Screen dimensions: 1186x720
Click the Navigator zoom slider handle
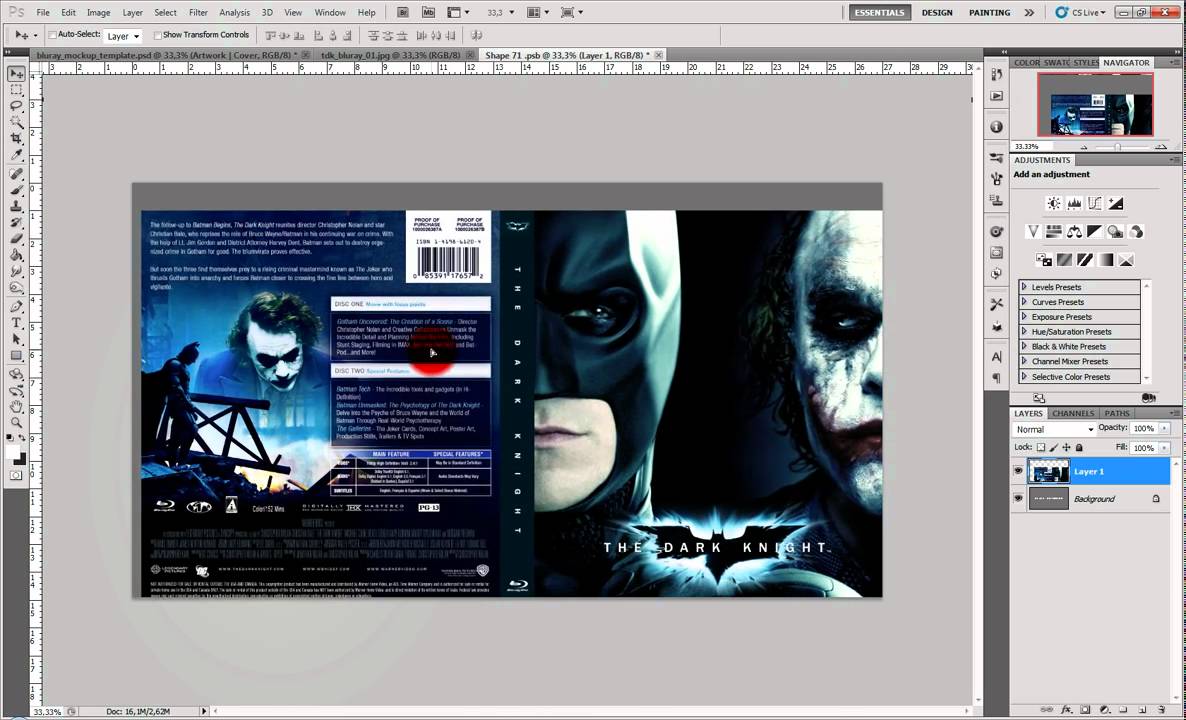coord(1117,147)
